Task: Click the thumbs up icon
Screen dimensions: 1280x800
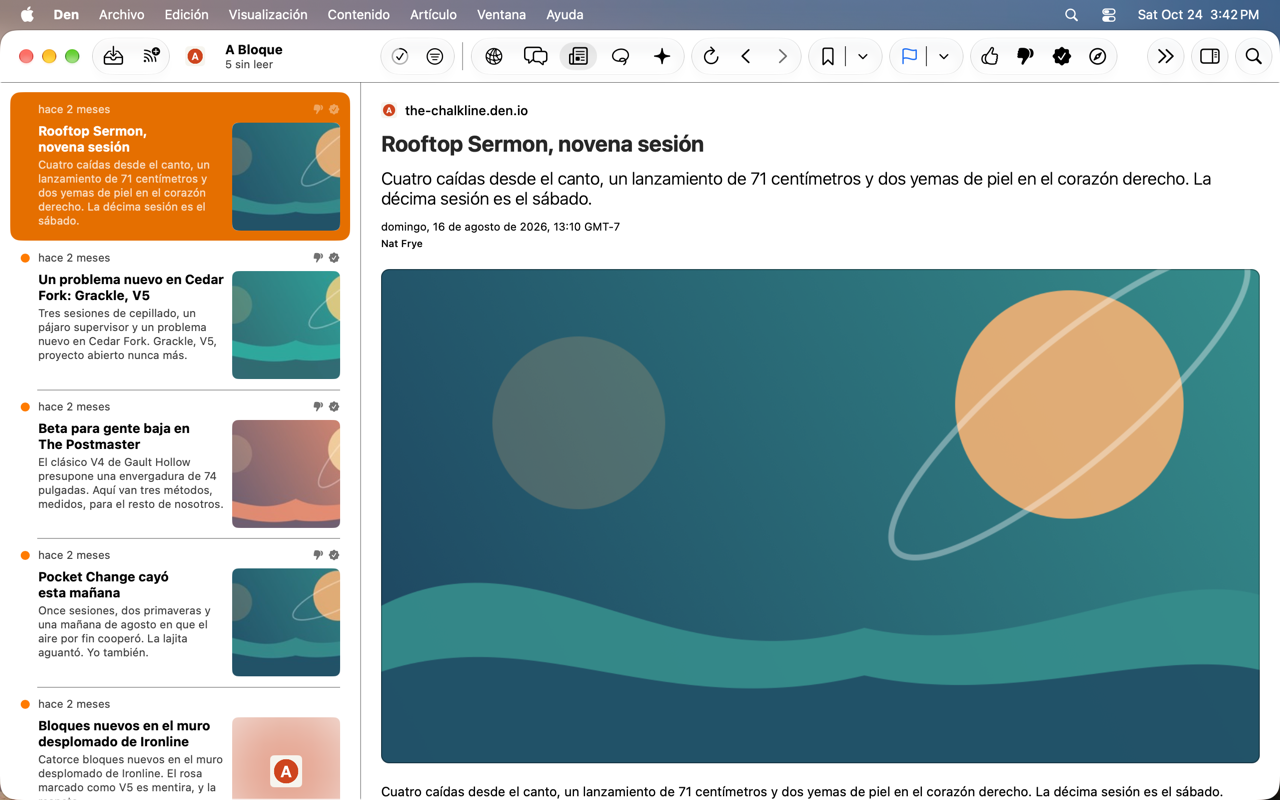Action: 990,57
